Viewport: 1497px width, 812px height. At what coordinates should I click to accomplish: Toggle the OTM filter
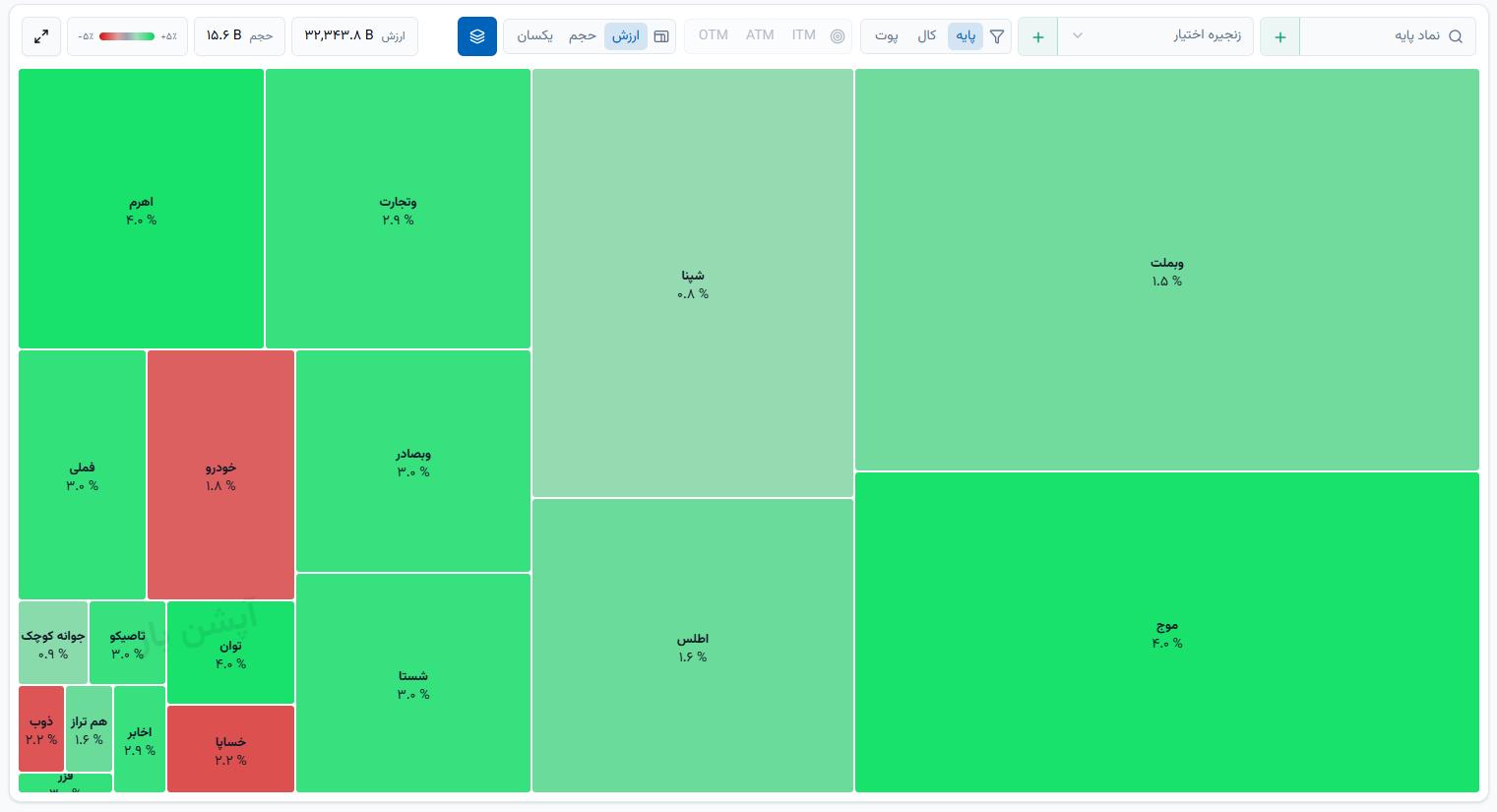click(x=714, y=35)
